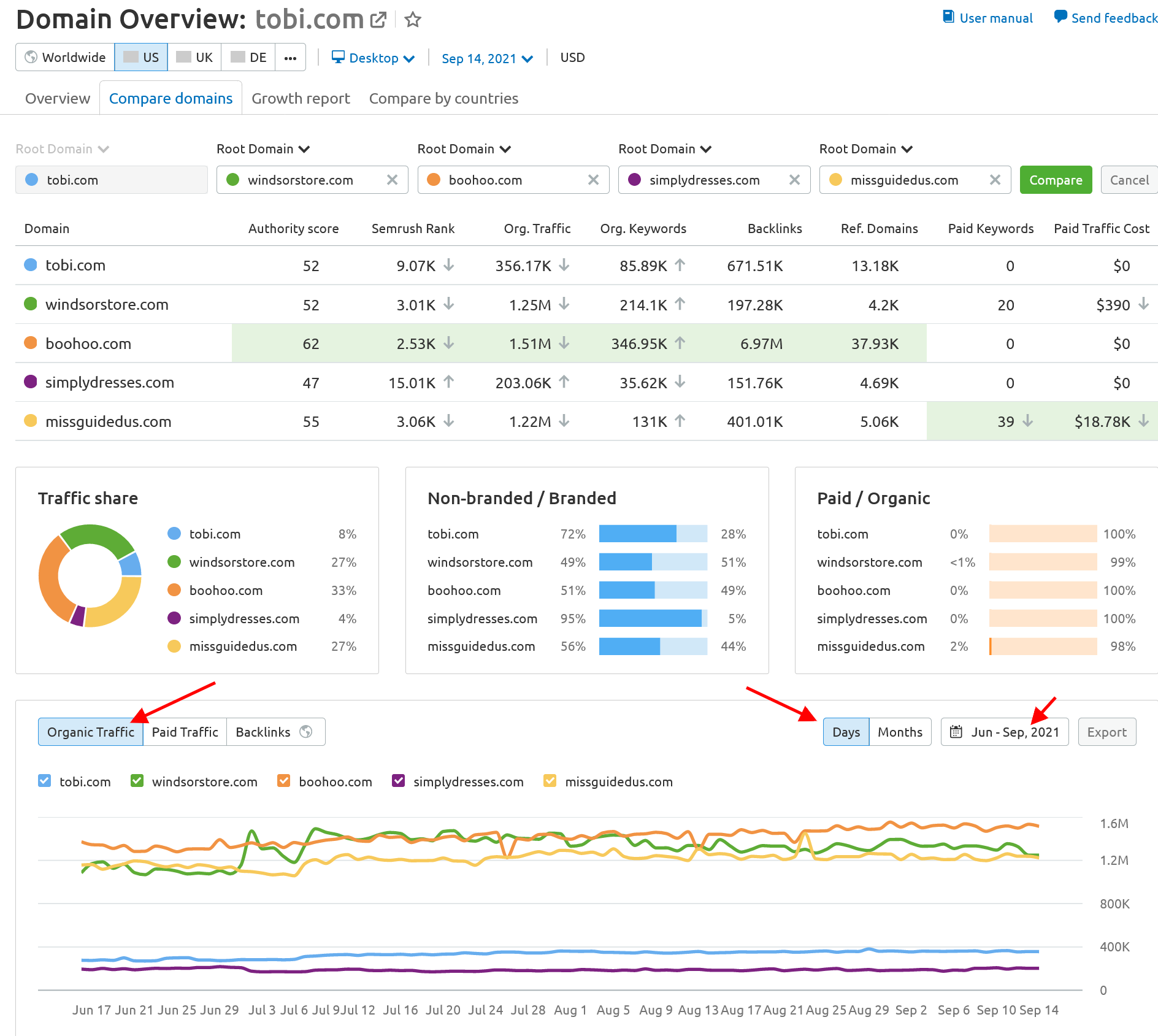Click the US flag icon
Screen dimensions: 1158x1036
(x=131, y=57)
